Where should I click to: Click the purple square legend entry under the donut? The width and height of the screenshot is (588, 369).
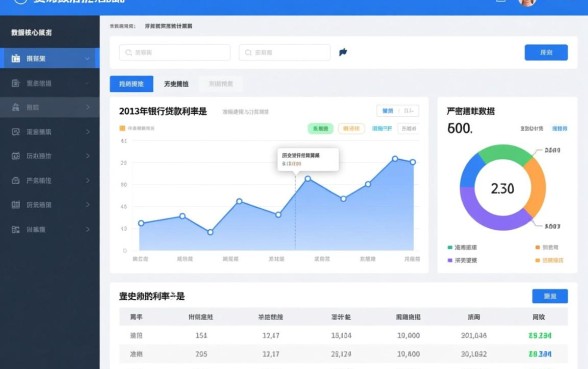462,260
